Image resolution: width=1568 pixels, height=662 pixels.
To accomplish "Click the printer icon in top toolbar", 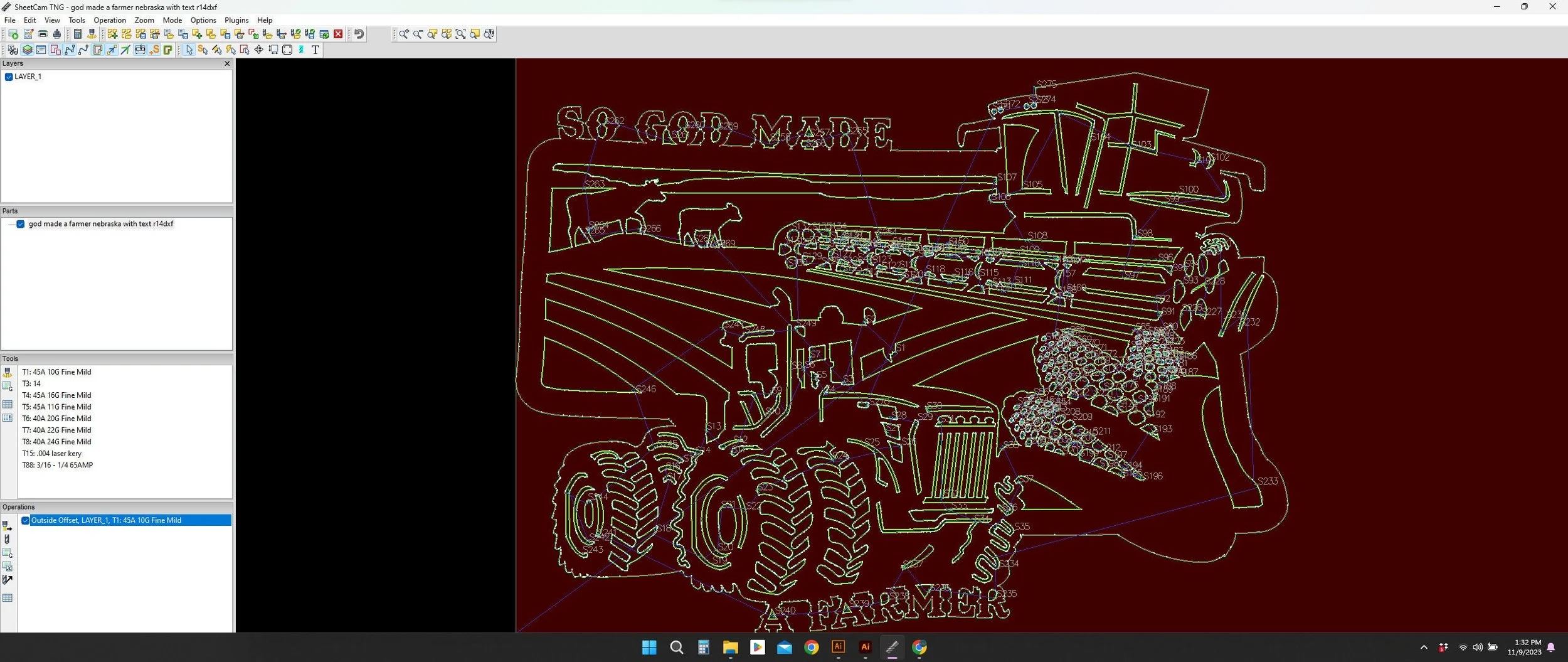I will 43,34.
